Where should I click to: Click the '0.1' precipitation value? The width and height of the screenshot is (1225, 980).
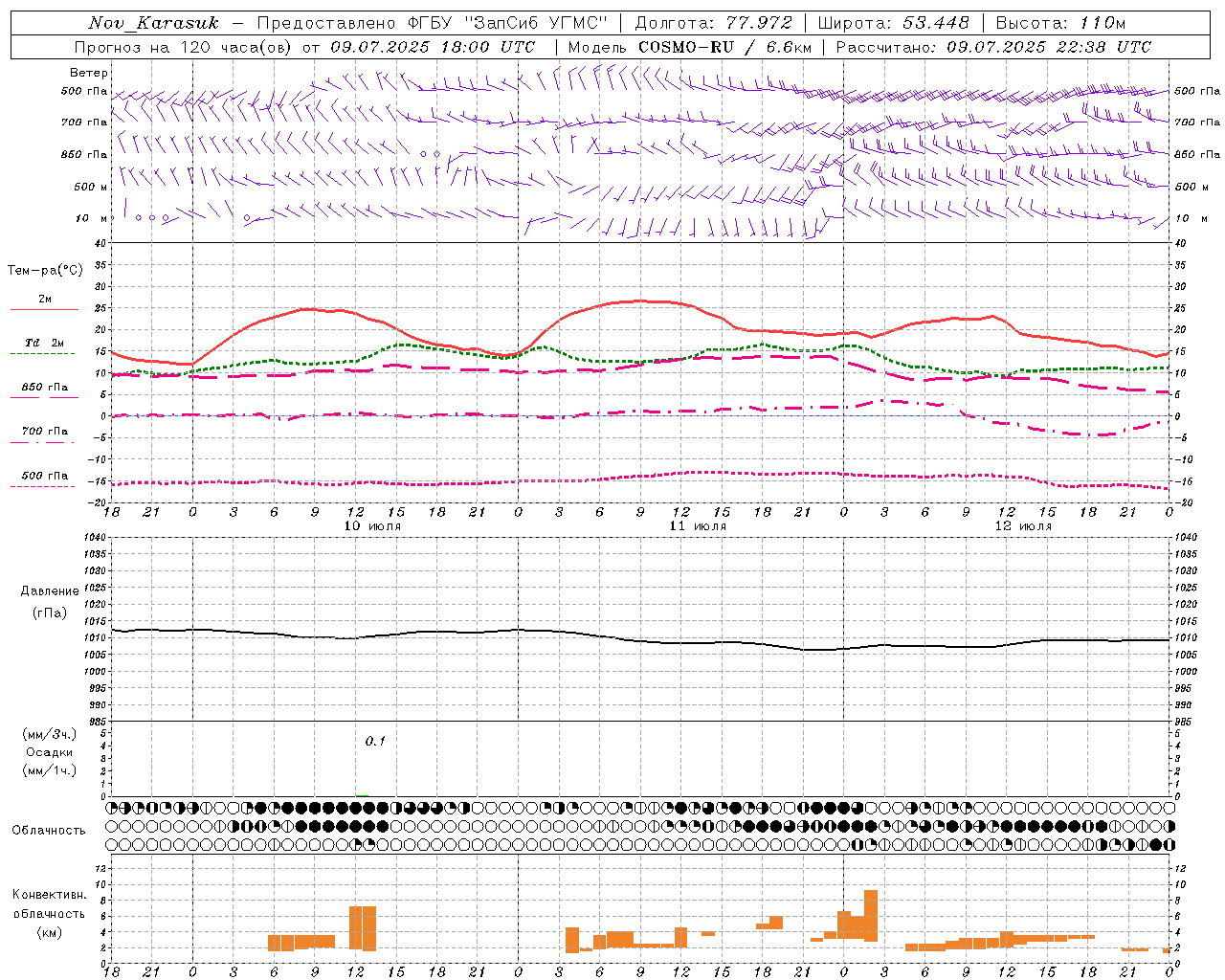pyautogui.click(x=375, y=741)
